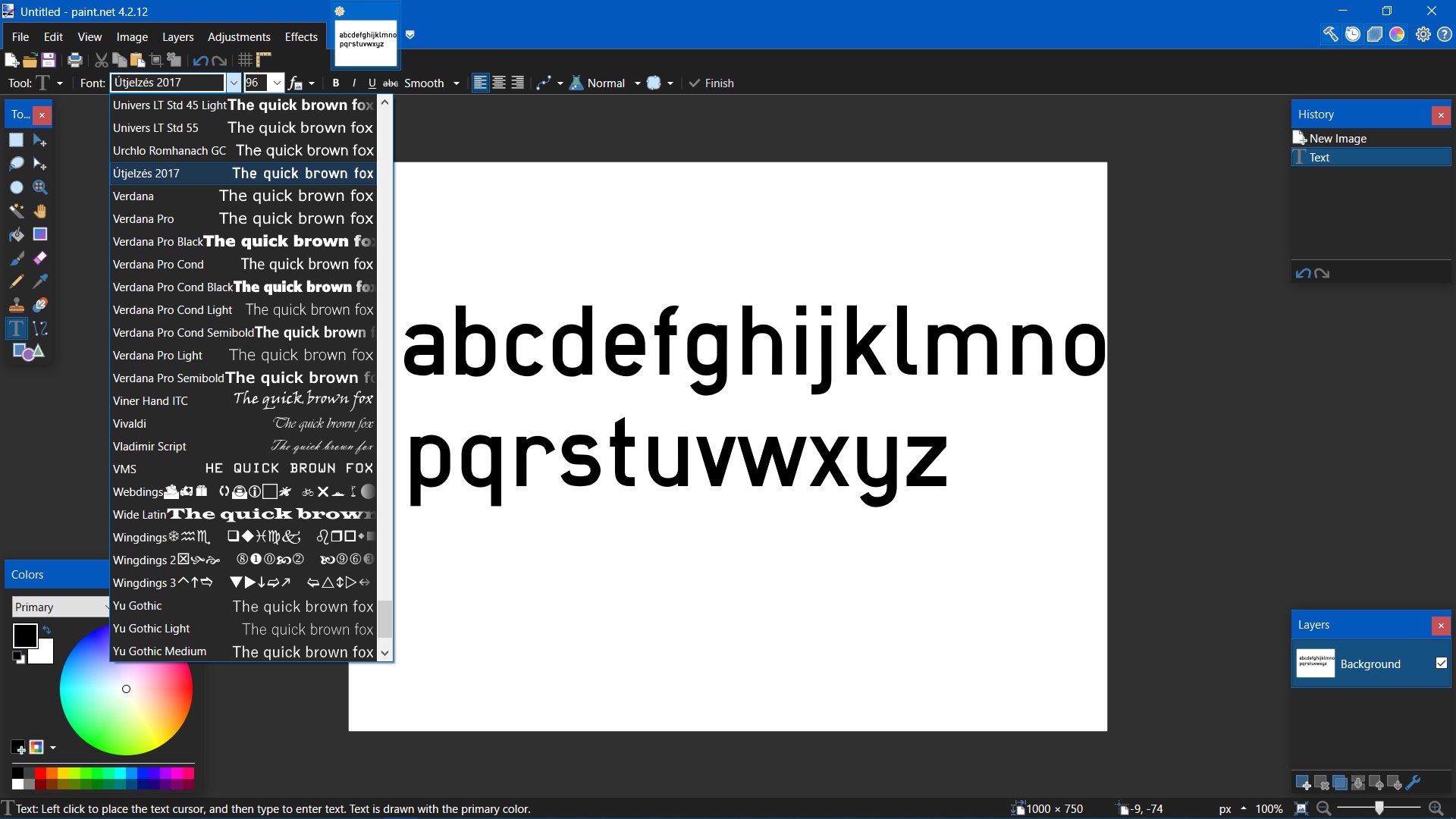Select the Clone Stamp tool

click(x=16, y=305)
